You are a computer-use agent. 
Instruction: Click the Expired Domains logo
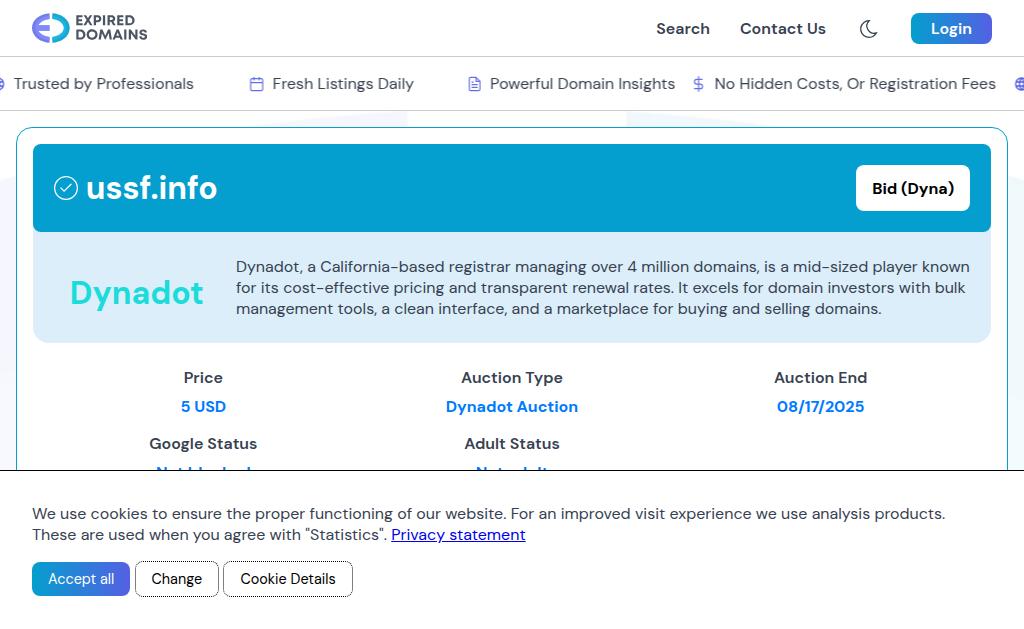89,28
